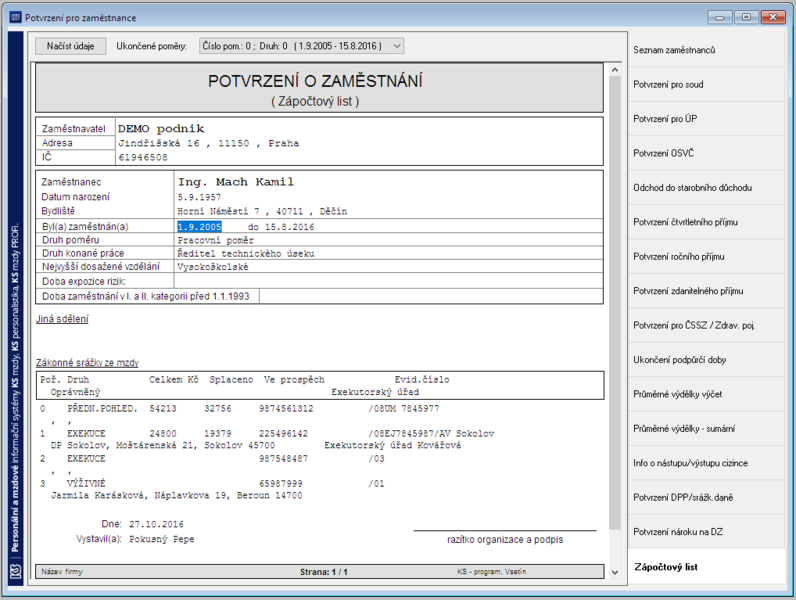Click the EXEKUCE 987548487 row
Screen dimensions: 796x600
click(212, 458)
